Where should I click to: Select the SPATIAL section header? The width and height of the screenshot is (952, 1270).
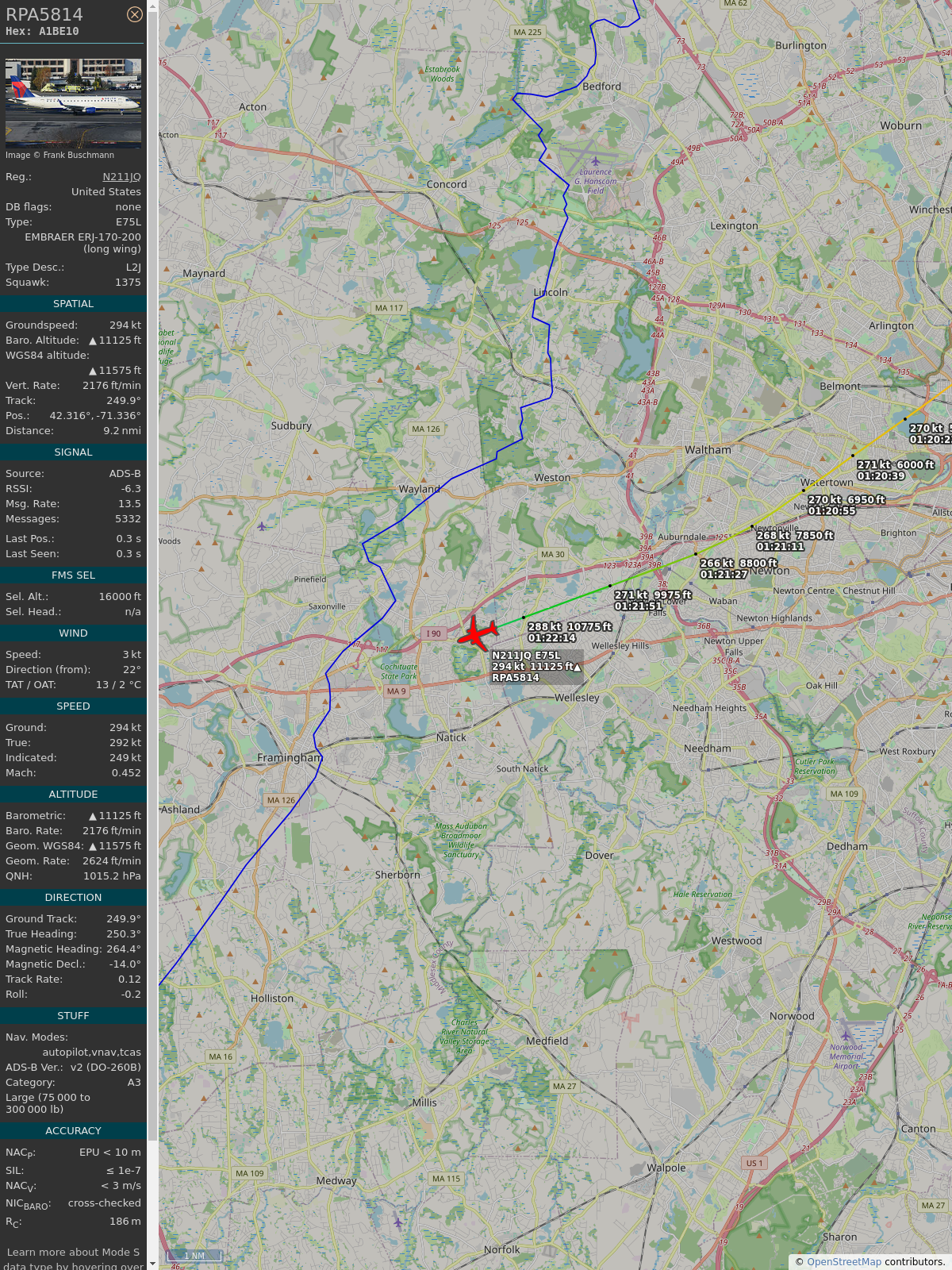(73, 304)
